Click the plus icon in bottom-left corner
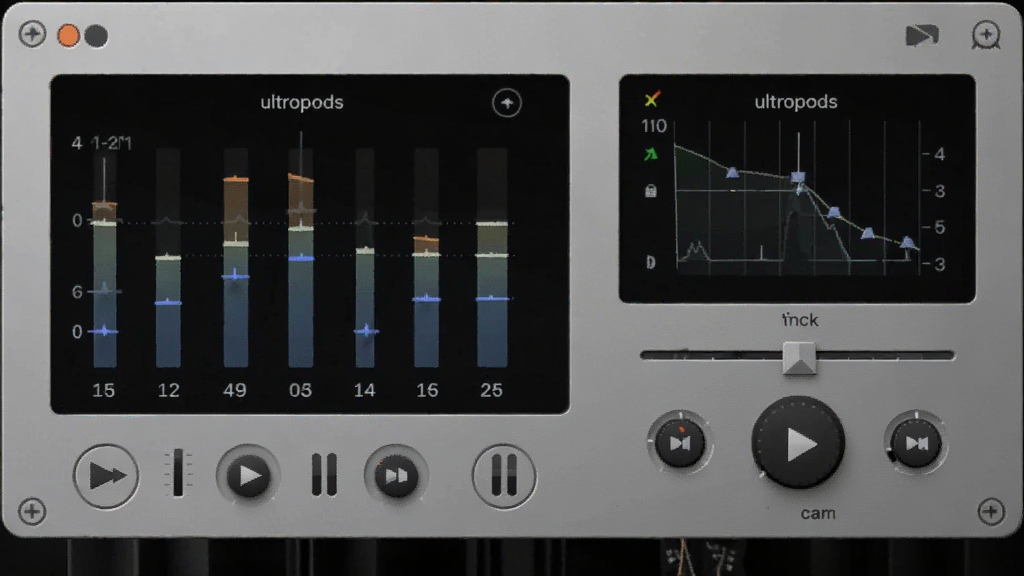The height and width of the screenshot is (576, 1024). pos(32,511)
